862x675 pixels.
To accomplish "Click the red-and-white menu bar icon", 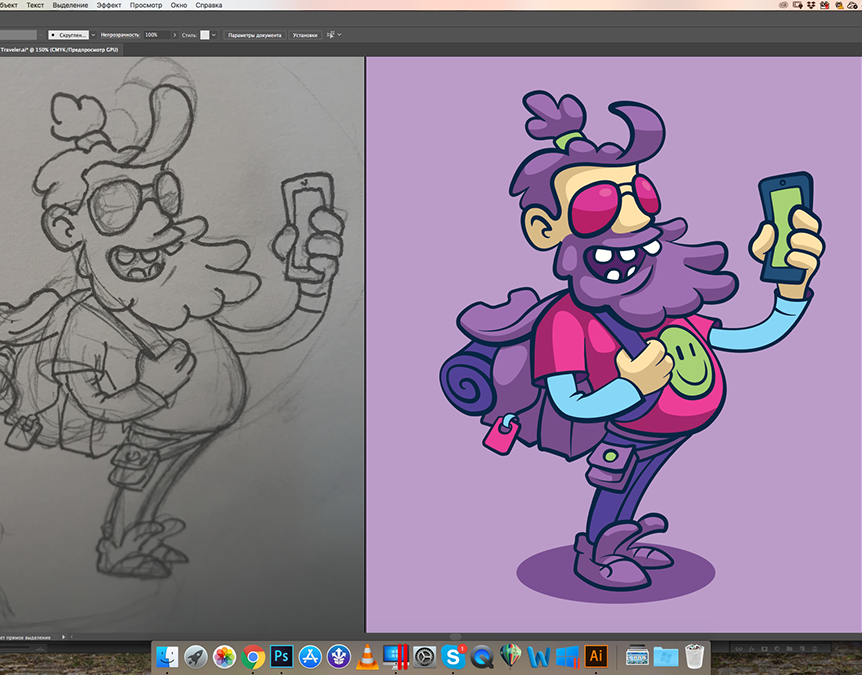I will 825,5.
